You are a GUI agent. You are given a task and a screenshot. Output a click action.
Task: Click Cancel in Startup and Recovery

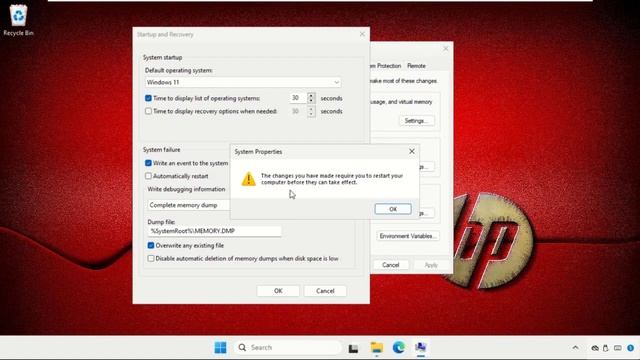[325, 291]
